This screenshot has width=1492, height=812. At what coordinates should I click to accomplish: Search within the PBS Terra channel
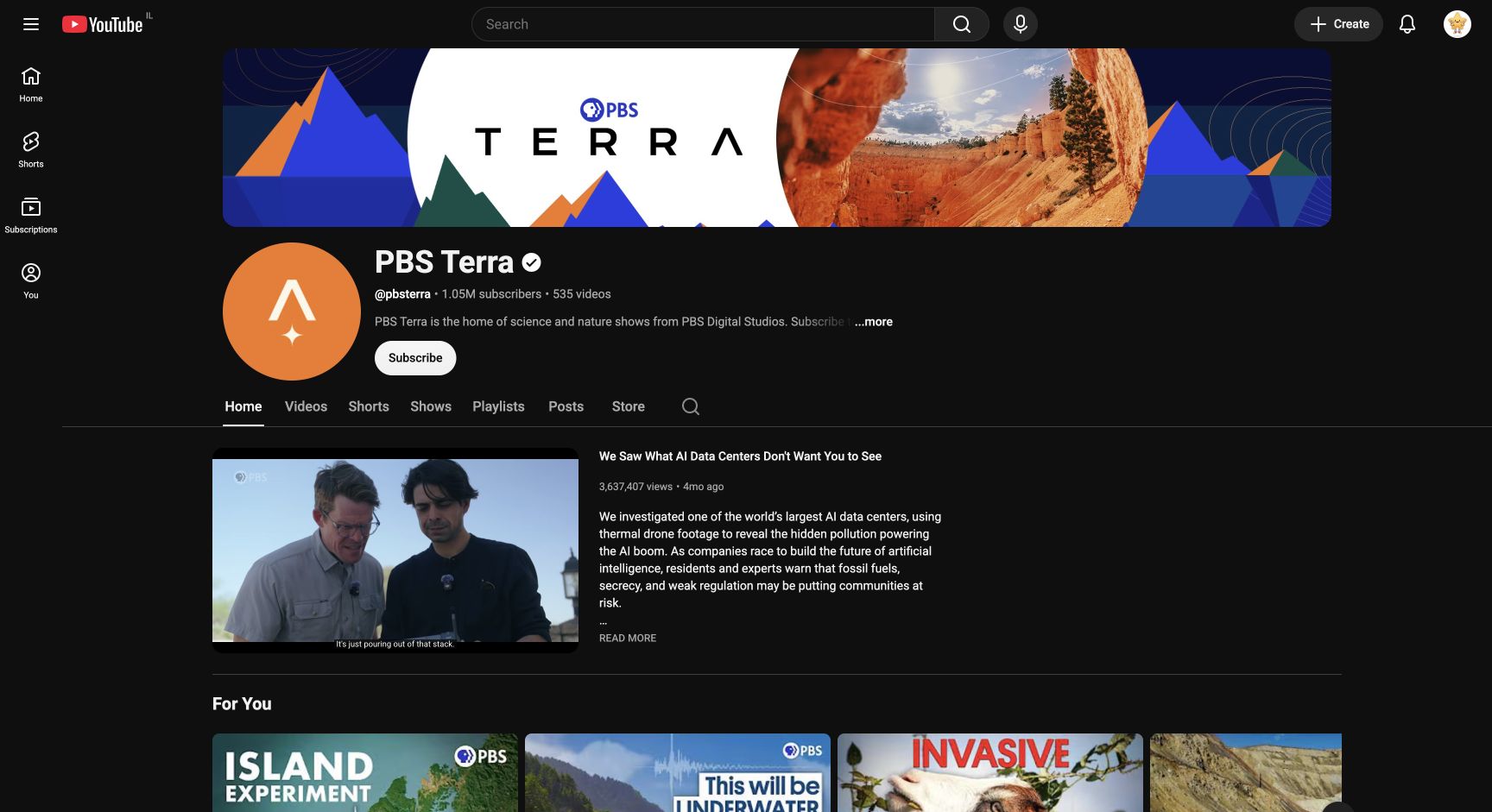[x=690, y=406]
